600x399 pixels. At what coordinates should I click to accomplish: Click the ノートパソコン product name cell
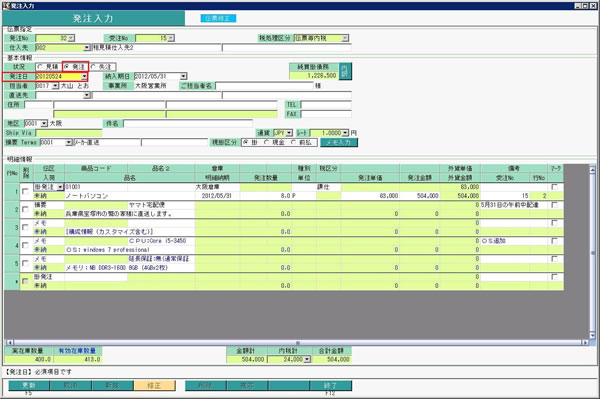coord(130,196)
